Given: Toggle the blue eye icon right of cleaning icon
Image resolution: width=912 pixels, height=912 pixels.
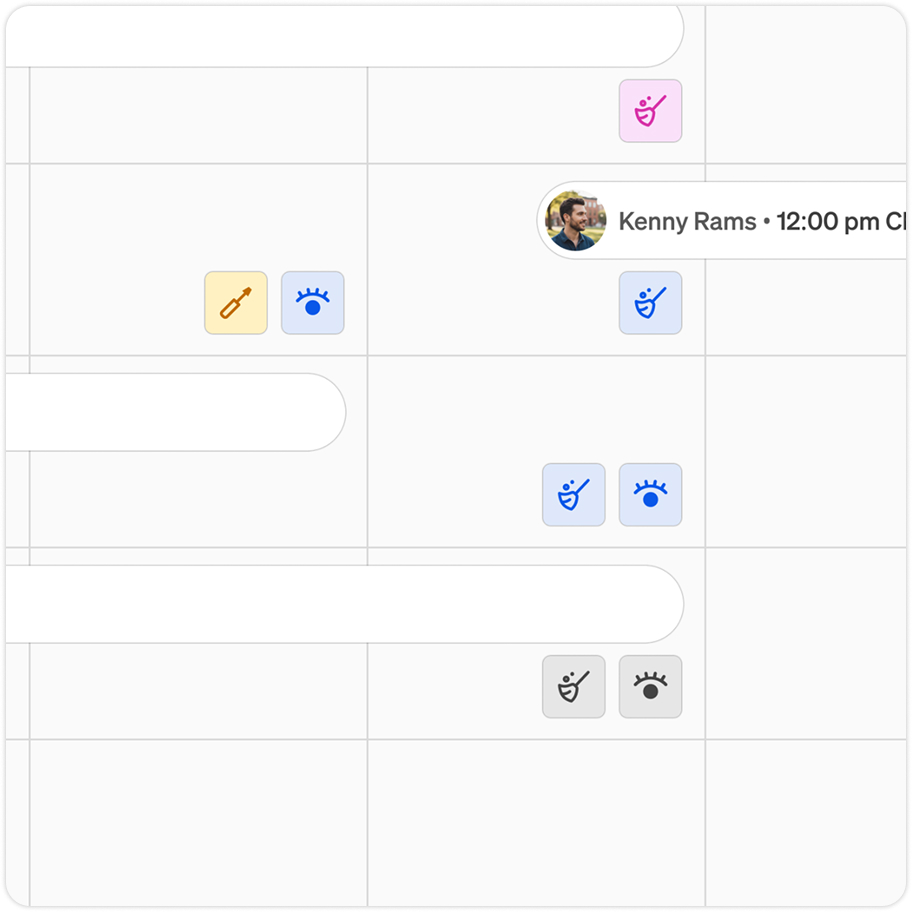Looking at the screenshot, I should [x=650, y=495].
